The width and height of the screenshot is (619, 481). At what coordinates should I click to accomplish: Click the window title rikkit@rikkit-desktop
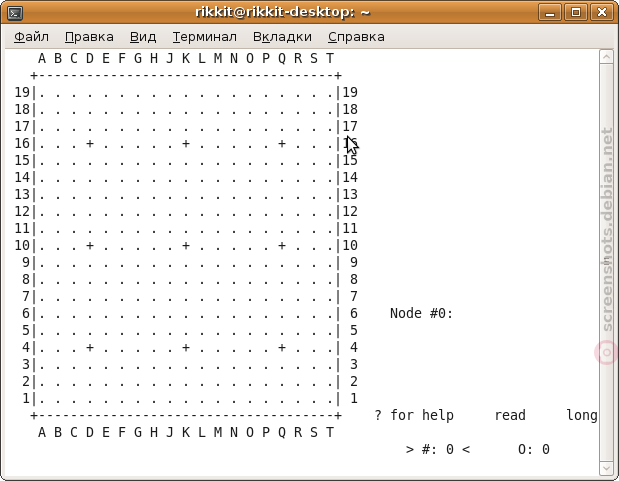pyautogui.click(x=283, y=12)
